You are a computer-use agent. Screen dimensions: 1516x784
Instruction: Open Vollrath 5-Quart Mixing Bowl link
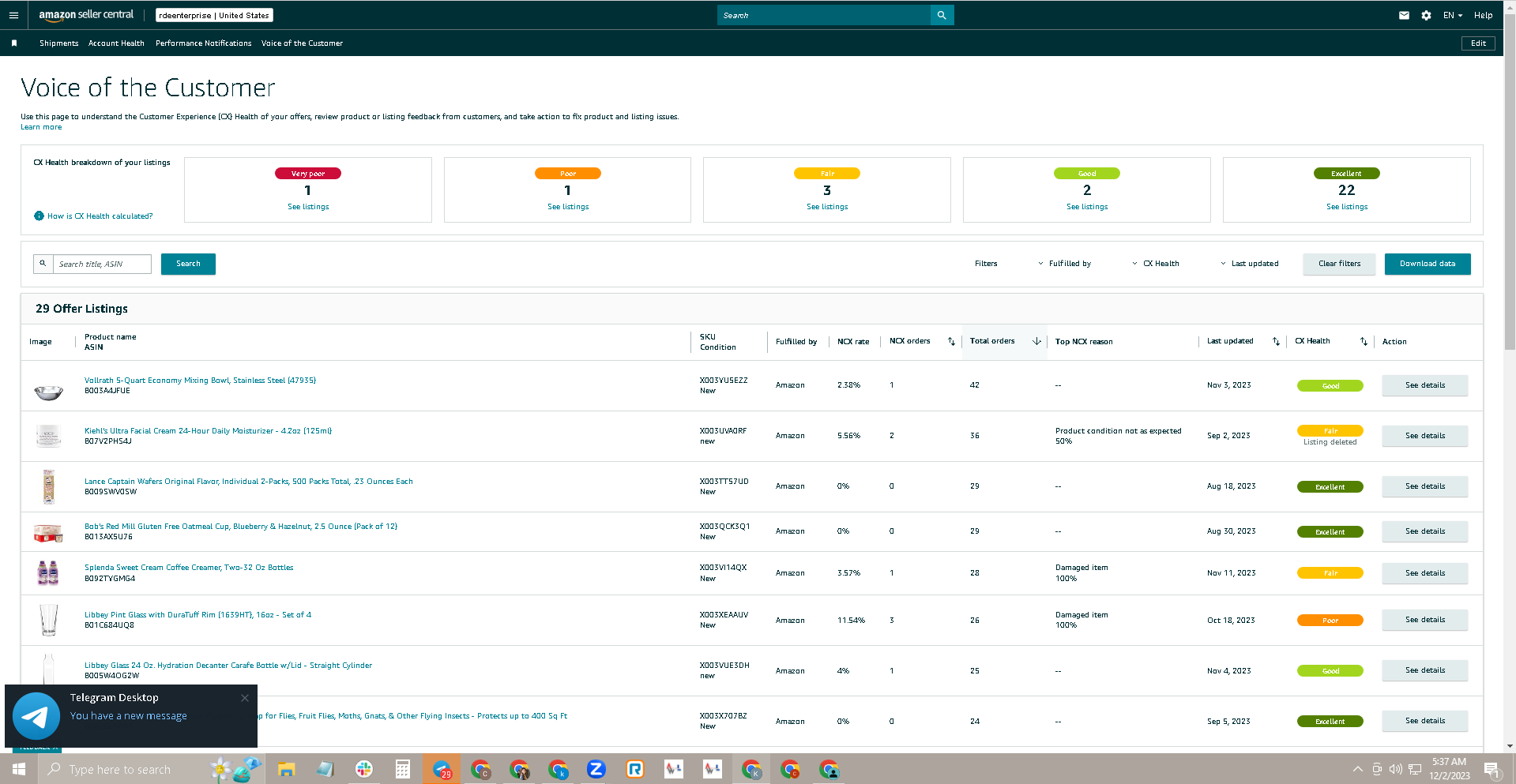pyautogui.click(x=200, y=381)
